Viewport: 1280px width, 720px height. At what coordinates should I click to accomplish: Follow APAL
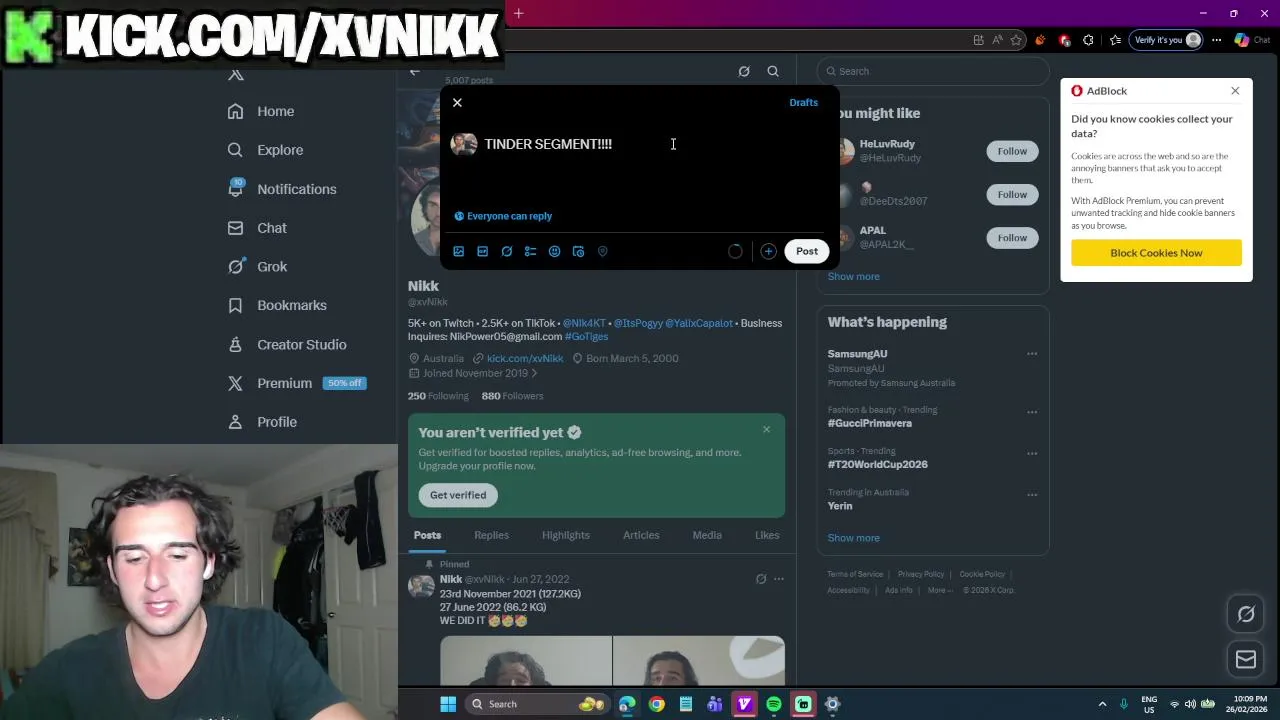point(1012,237)
